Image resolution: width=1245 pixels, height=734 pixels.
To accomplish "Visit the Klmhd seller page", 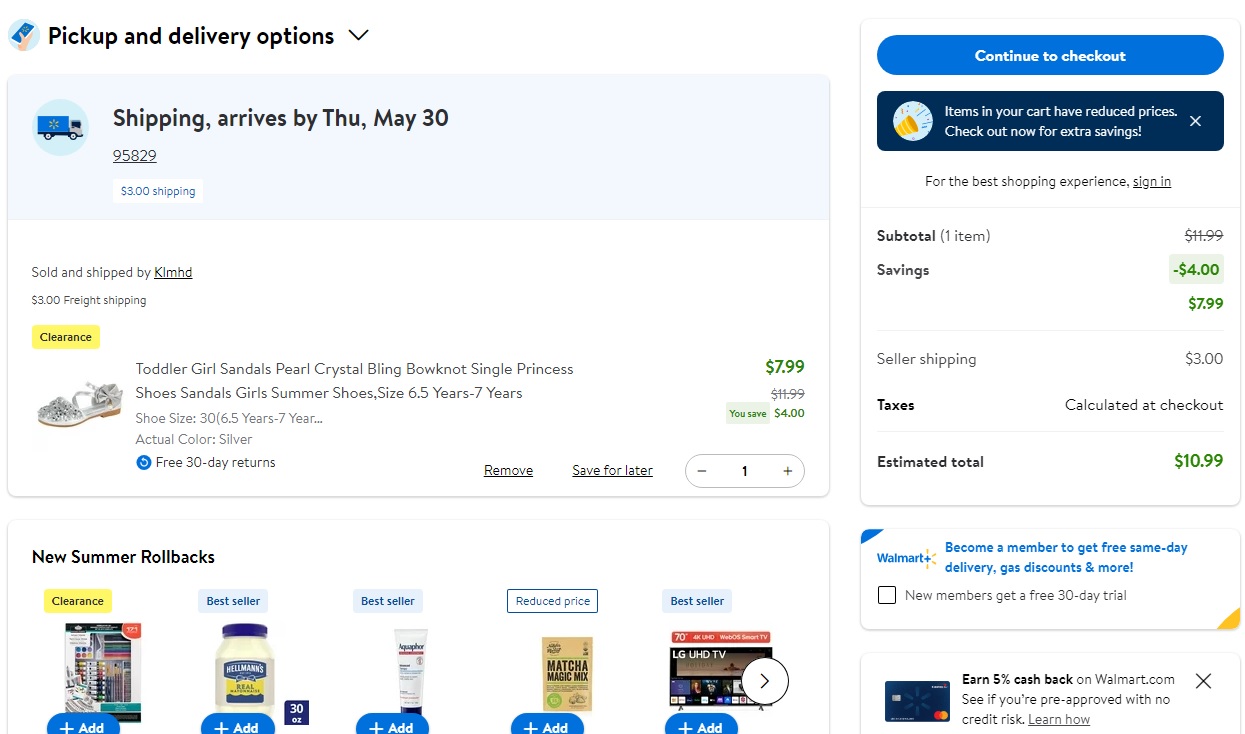I will pos(172,271).
